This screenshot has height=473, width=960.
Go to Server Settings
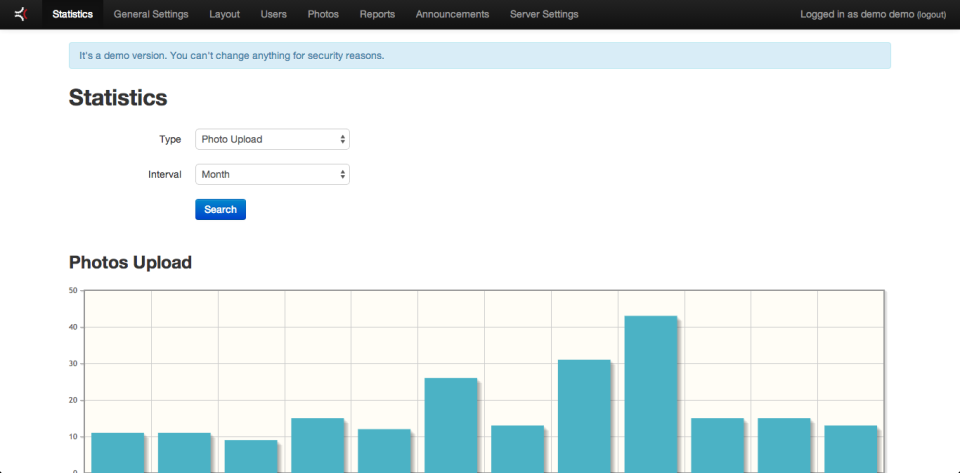click(544, 14)
